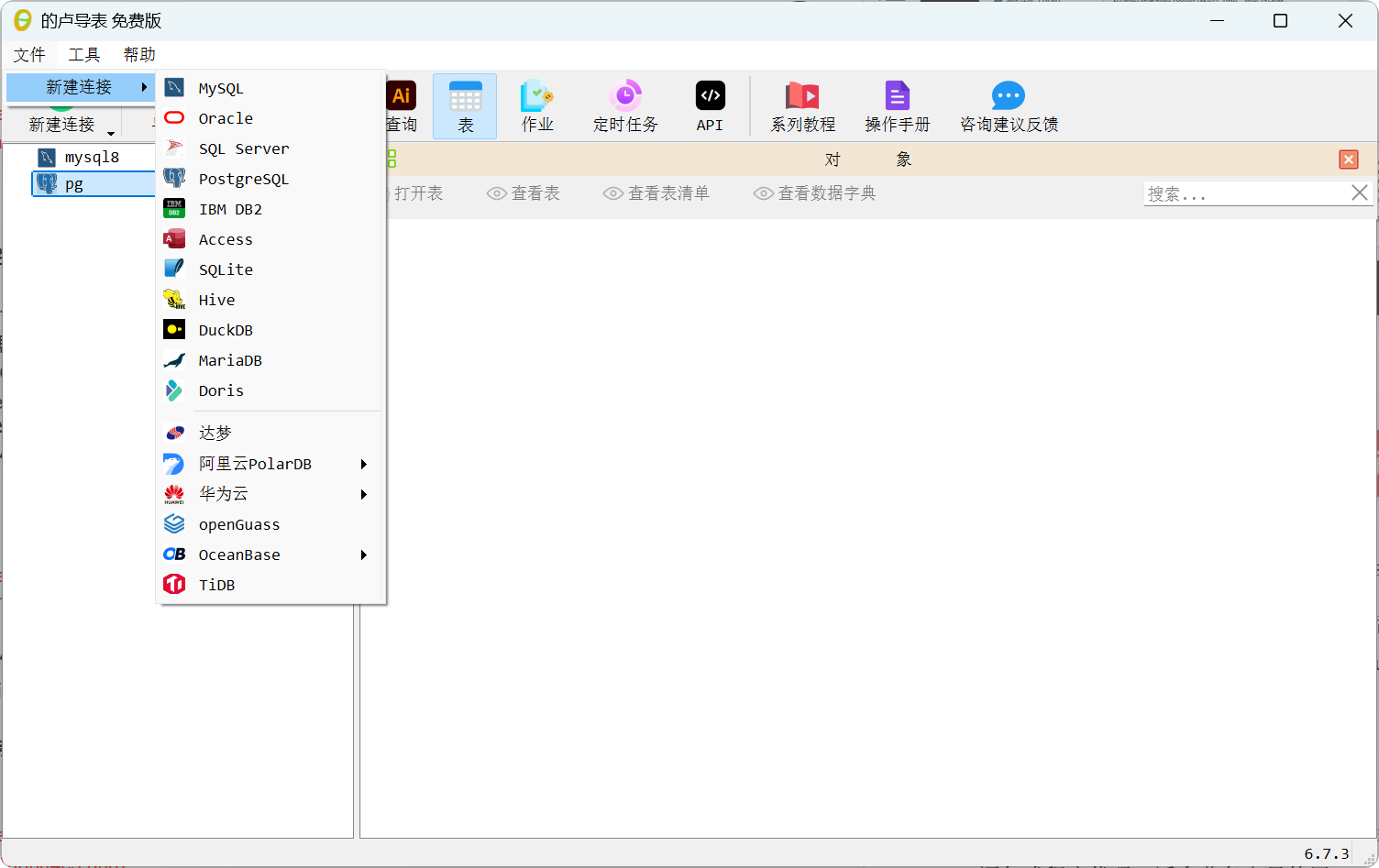The image size is (1379, 868).
Task: Choose SQLite connection type
Action: pyautogui.click(x=270, y=269)
